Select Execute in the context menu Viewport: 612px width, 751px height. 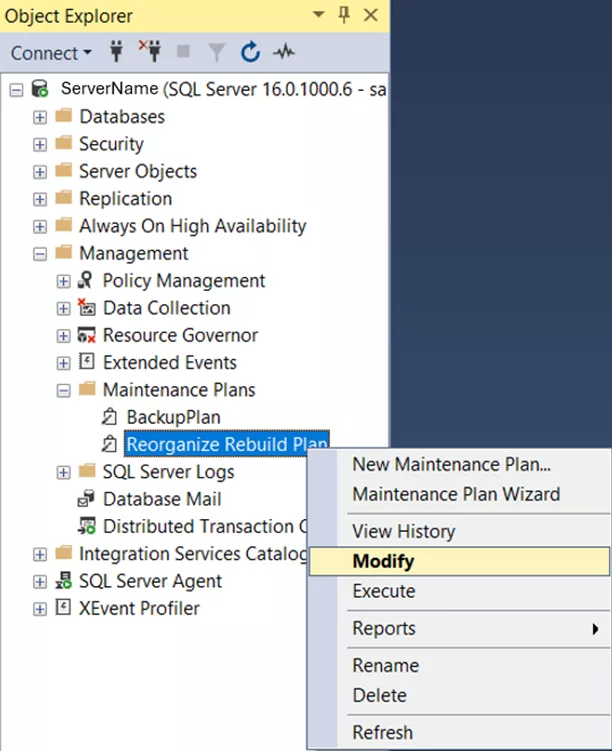click(459, 591)
